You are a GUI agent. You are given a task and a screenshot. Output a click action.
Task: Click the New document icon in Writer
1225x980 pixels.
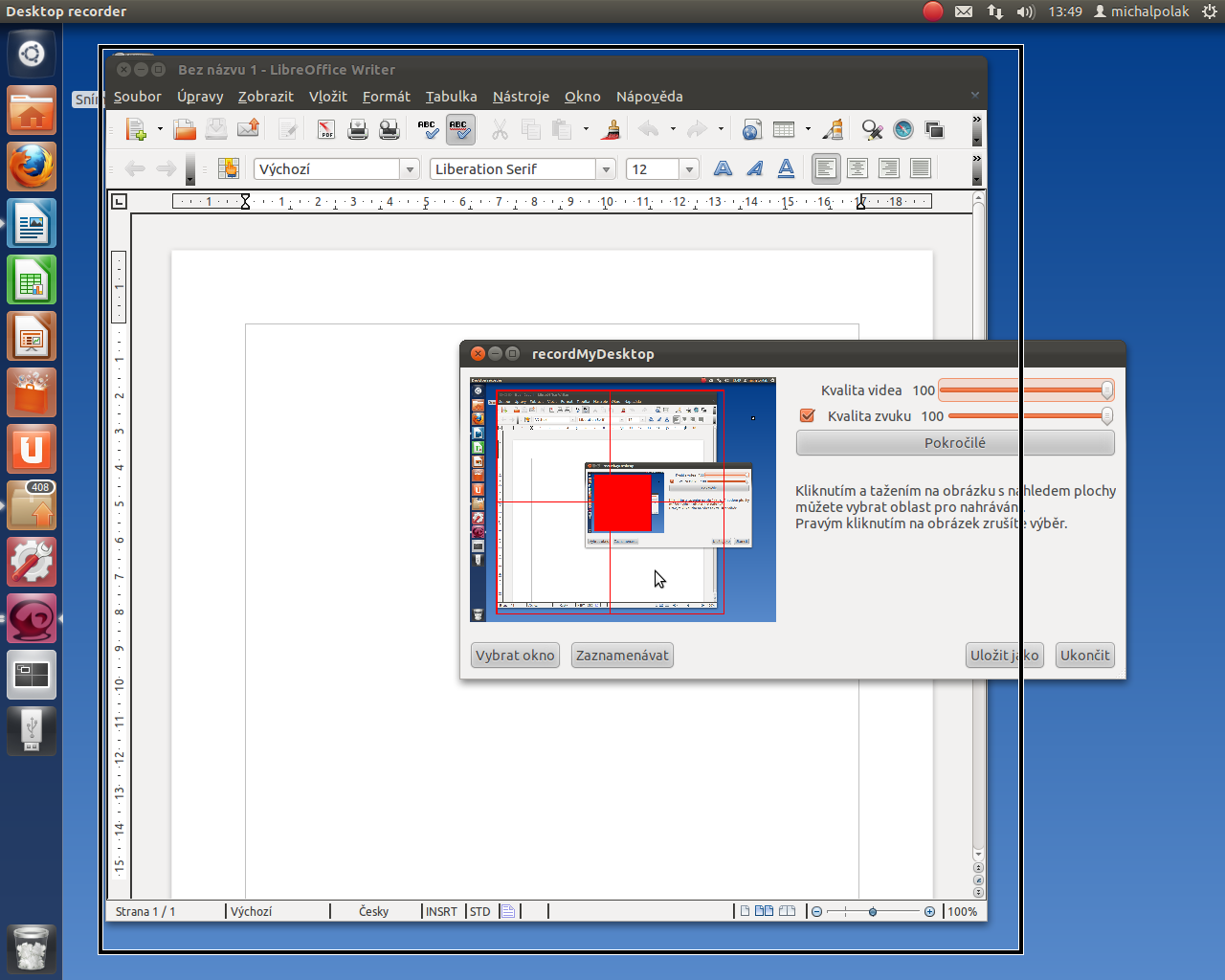point(137,129)
